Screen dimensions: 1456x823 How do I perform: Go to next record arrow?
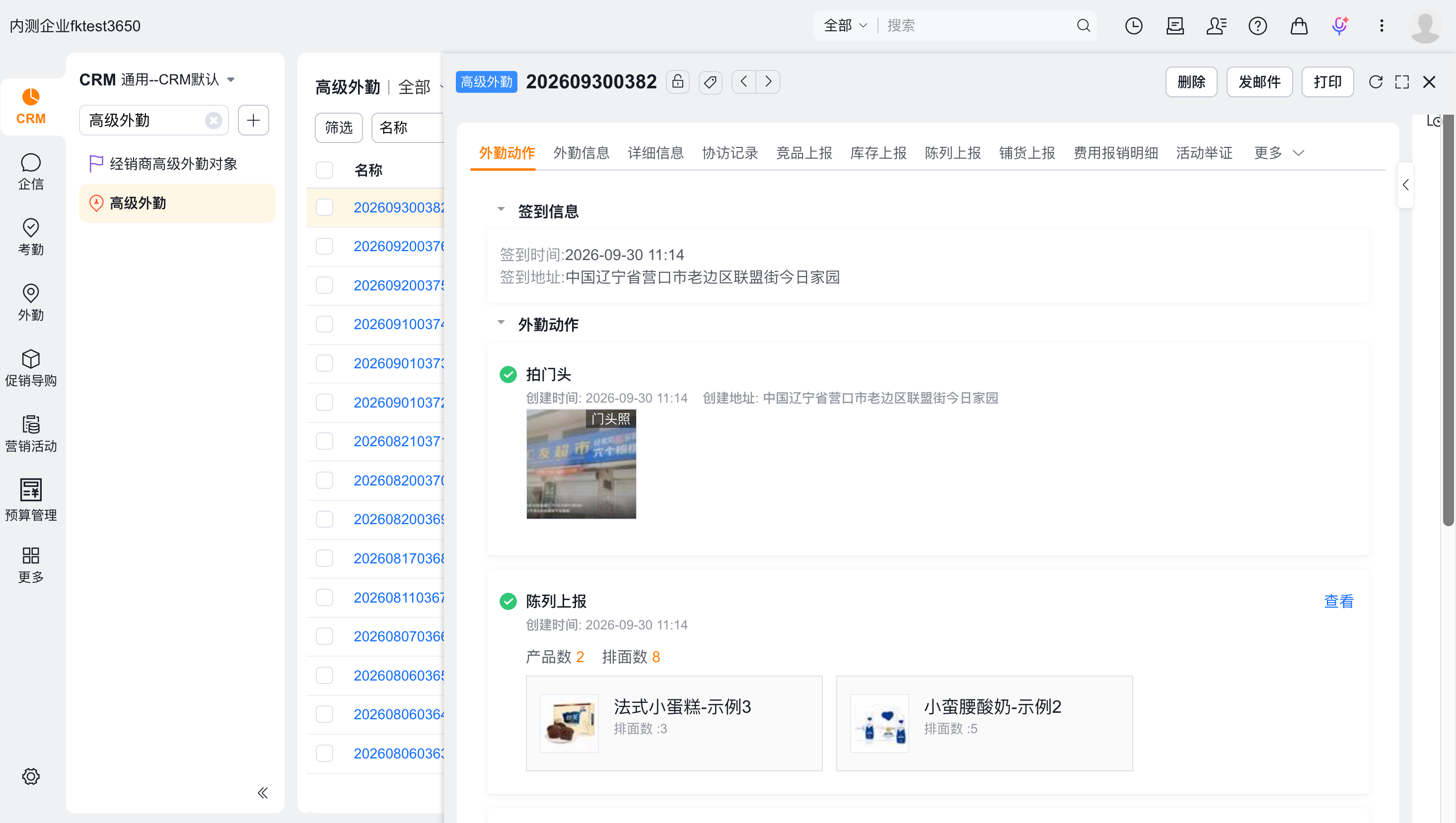[768, 82]
